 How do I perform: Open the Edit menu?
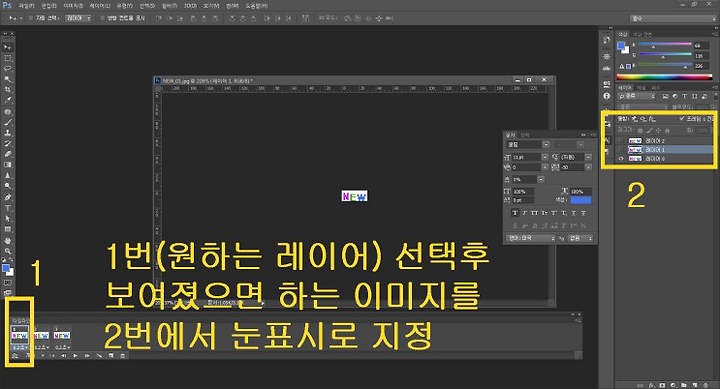pos(48,6)
